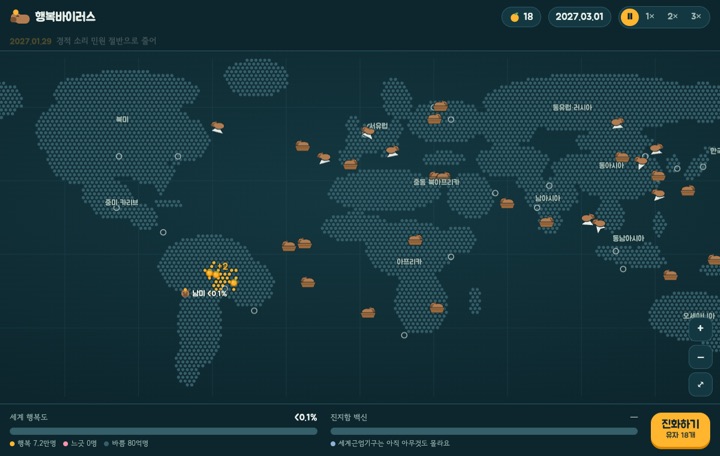
Task: Click capybara paper plane below 동유럽·러시아 label
Action: (618, 123)
